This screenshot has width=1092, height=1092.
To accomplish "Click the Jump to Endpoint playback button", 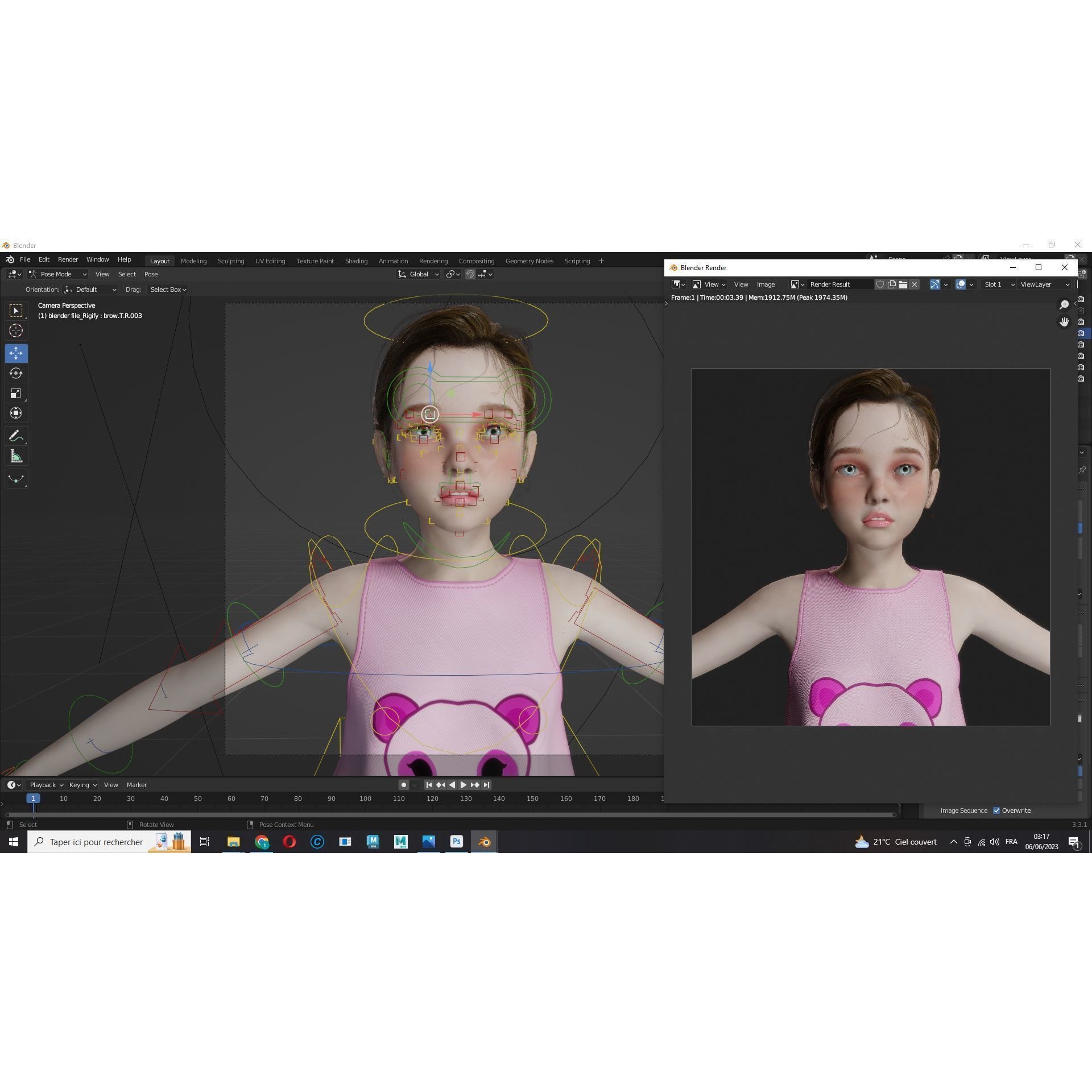I will click(486, 784).
